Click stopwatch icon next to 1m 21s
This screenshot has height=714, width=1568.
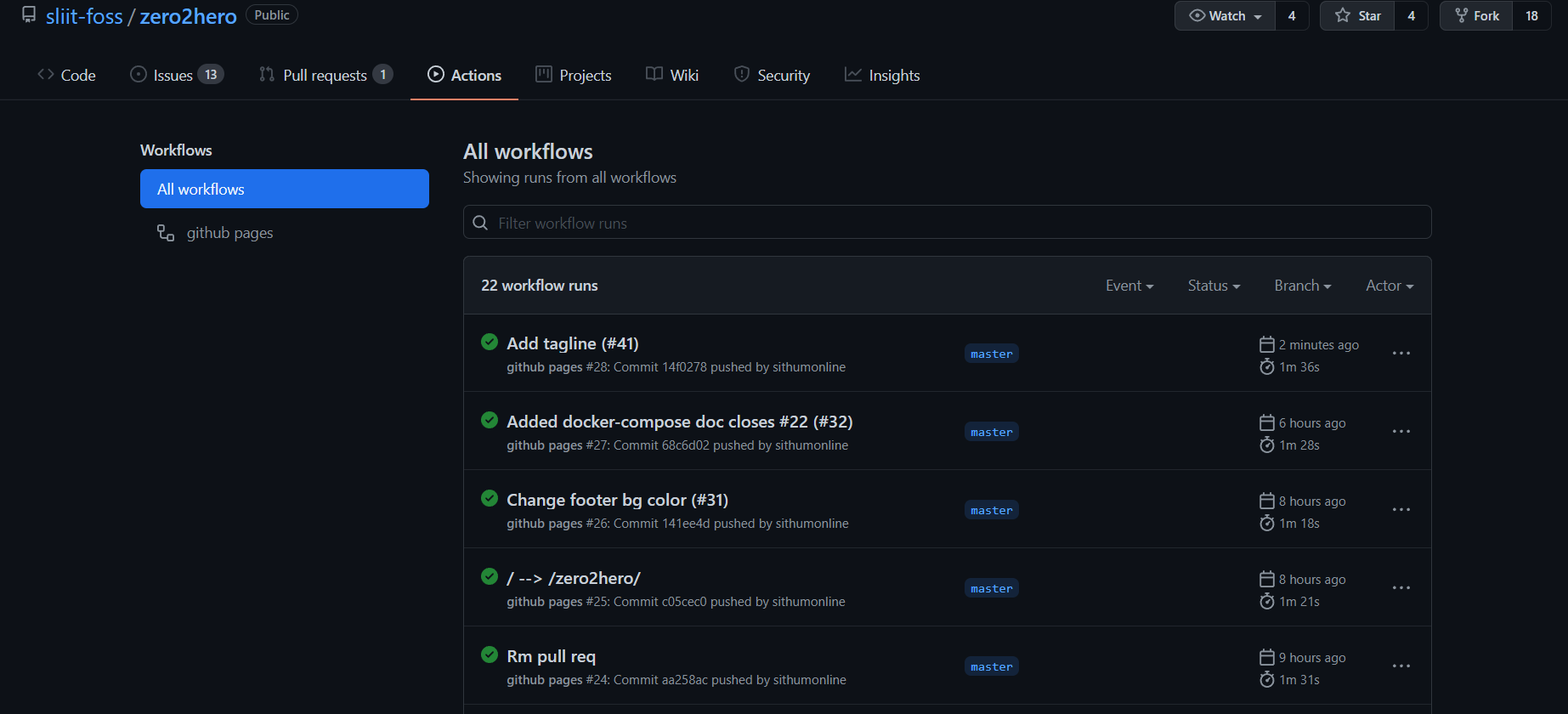pyautogui.click(x=1267, y=601)
